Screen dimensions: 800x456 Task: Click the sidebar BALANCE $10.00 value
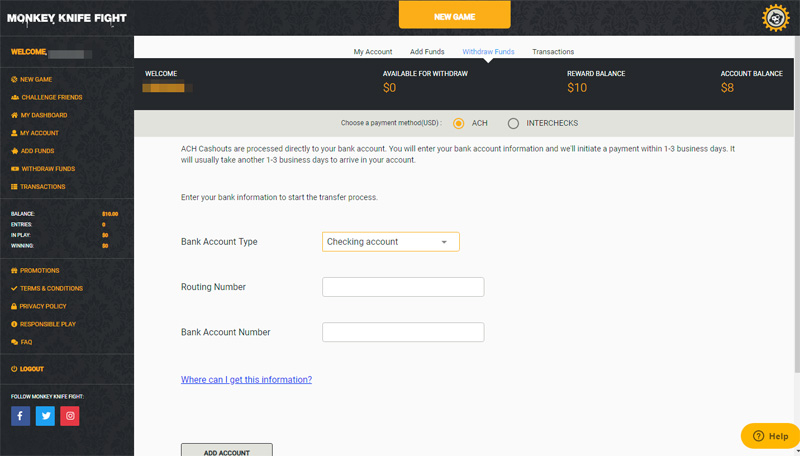[110, 214]
